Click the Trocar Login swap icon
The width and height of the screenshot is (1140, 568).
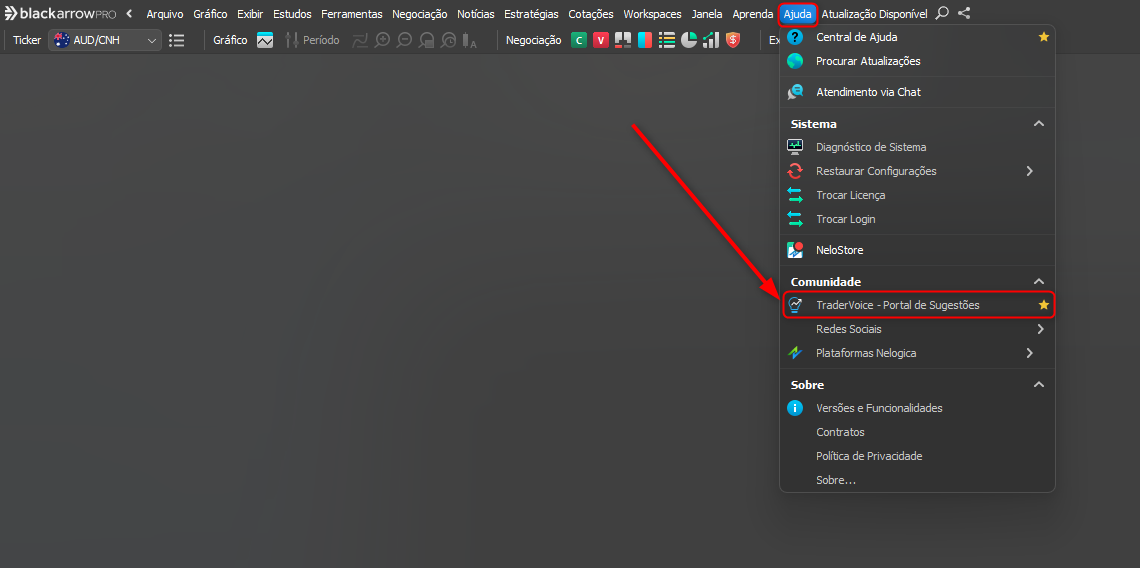(x=795, y=219)
